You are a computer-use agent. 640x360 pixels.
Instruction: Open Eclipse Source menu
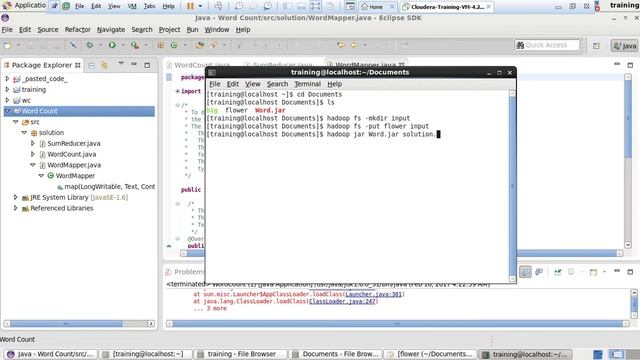click(x=48, y=30)
